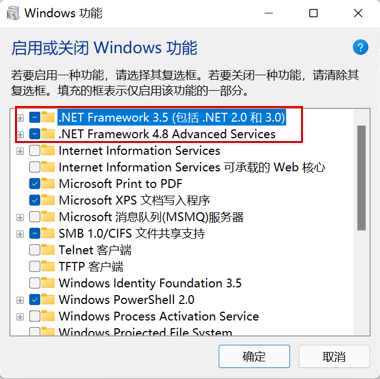Check the TFTP 客户端 checkbox

[x=35, y=267]
